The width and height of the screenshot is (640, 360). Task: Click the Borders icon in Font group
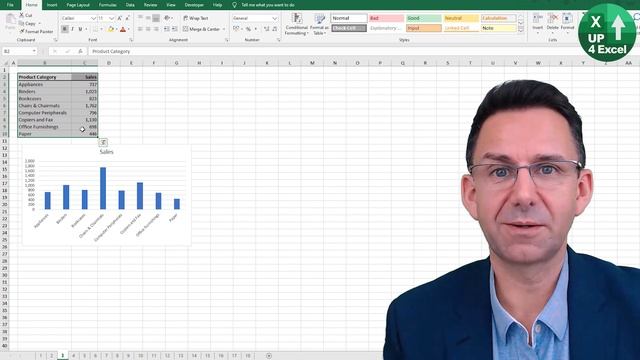(x=95, y=29)
